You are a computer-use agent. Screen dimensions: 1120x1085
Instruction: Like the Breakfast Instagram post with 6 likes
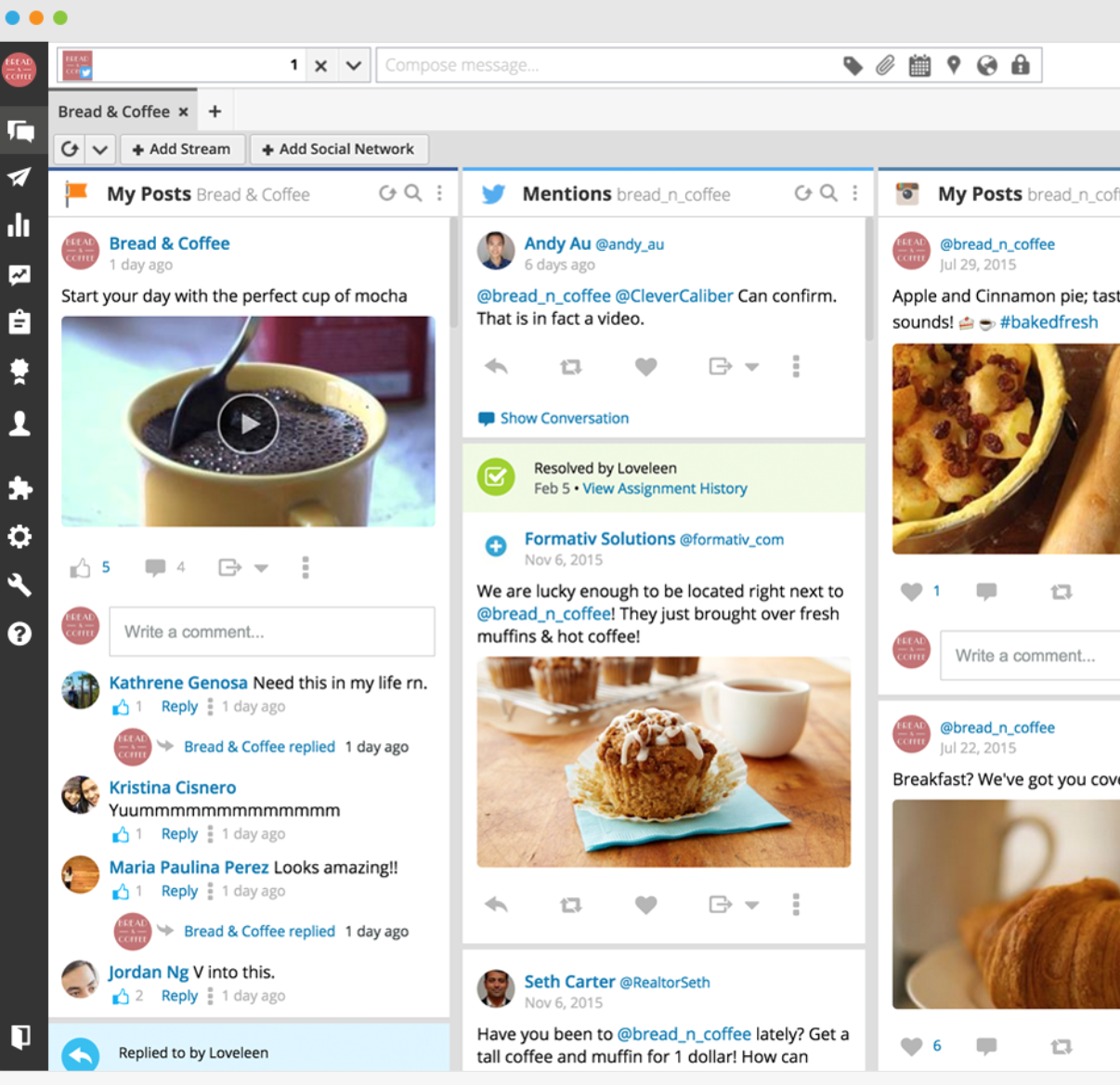(911, 1046)
